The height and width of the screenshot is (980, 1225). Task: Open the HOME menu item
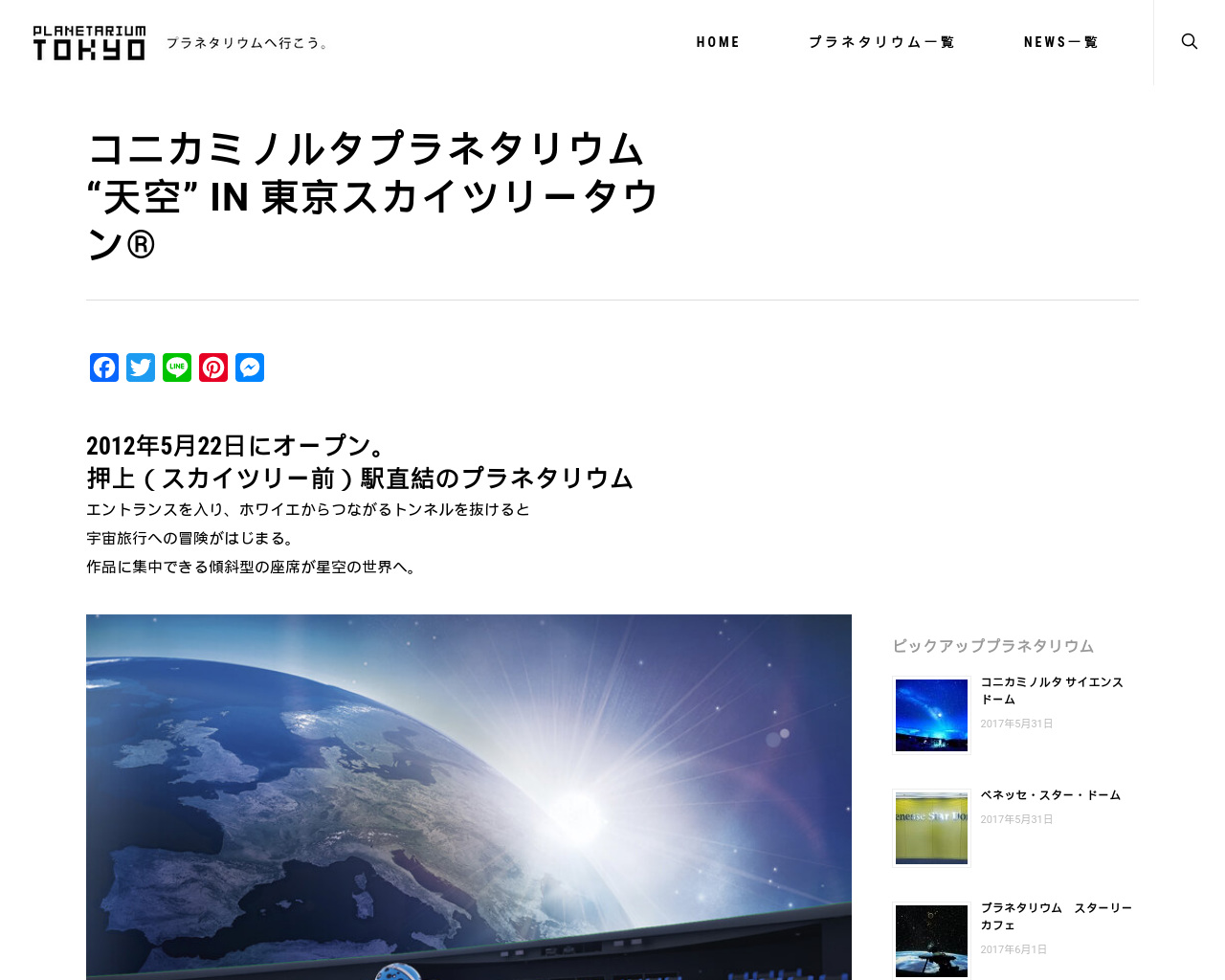coord(718,42)
